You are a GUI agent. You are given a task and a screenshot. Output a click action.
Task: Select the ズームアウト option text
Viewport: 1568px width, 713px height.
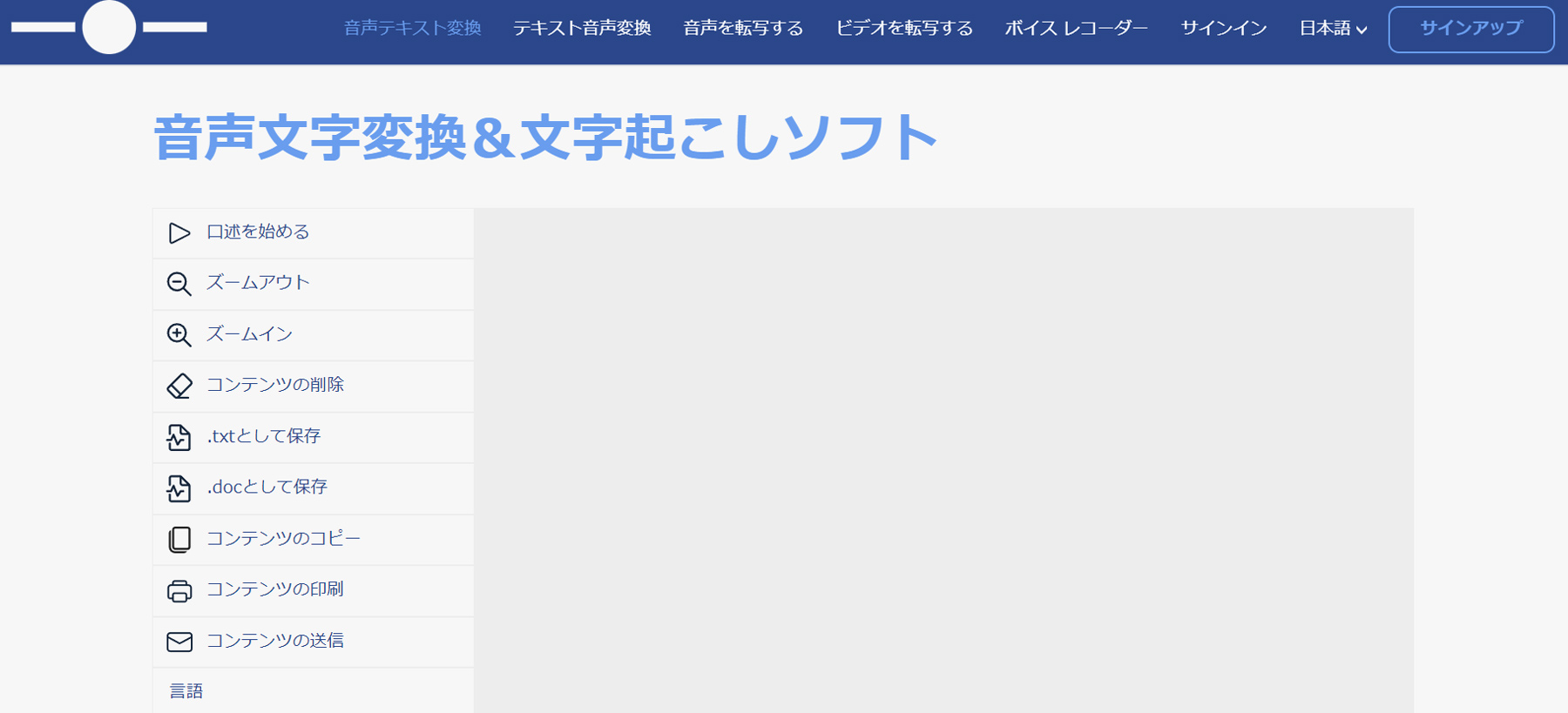coord(258,282)
